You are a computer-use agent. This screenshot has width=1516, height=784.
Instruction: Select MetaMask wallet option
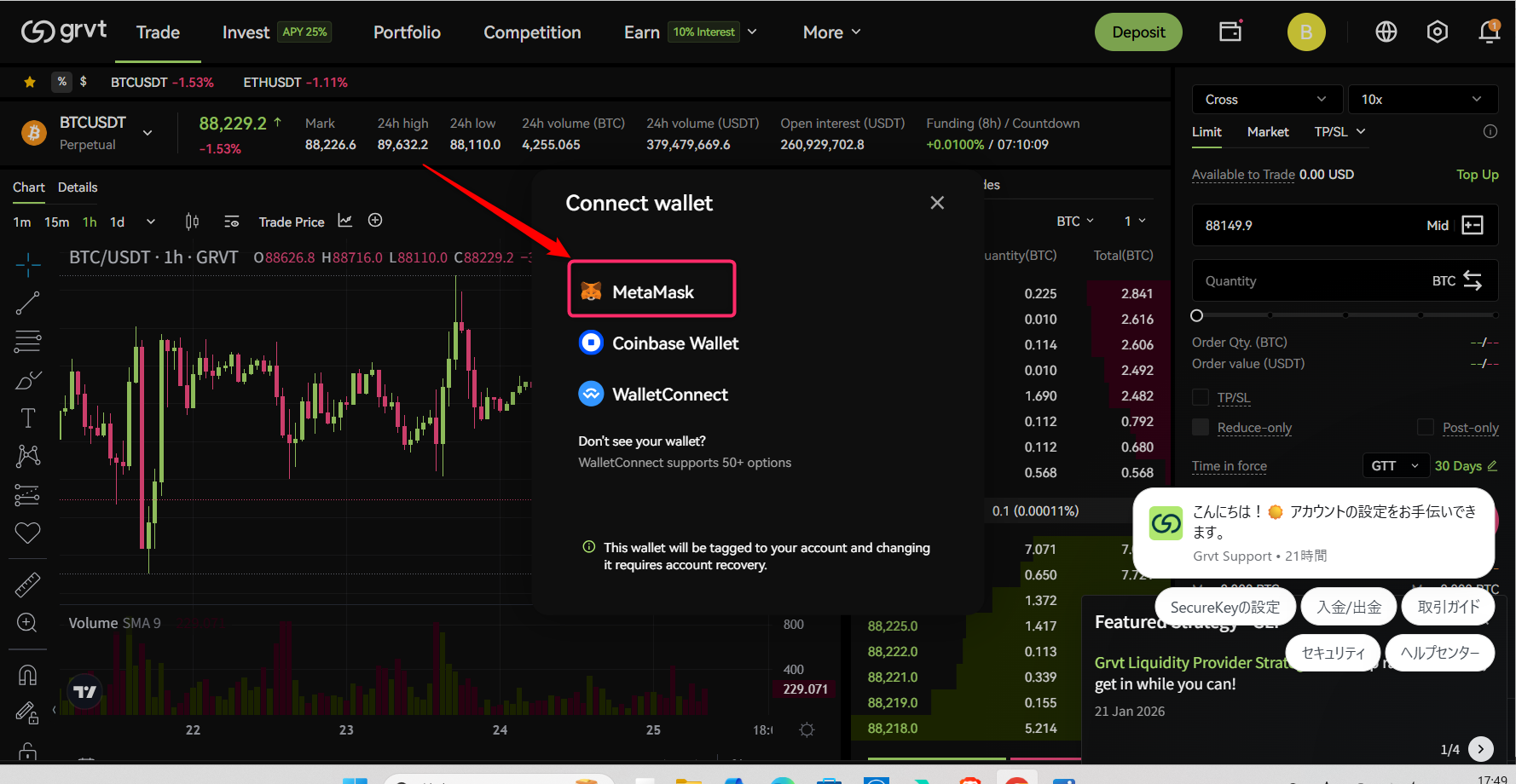point(651,291)
